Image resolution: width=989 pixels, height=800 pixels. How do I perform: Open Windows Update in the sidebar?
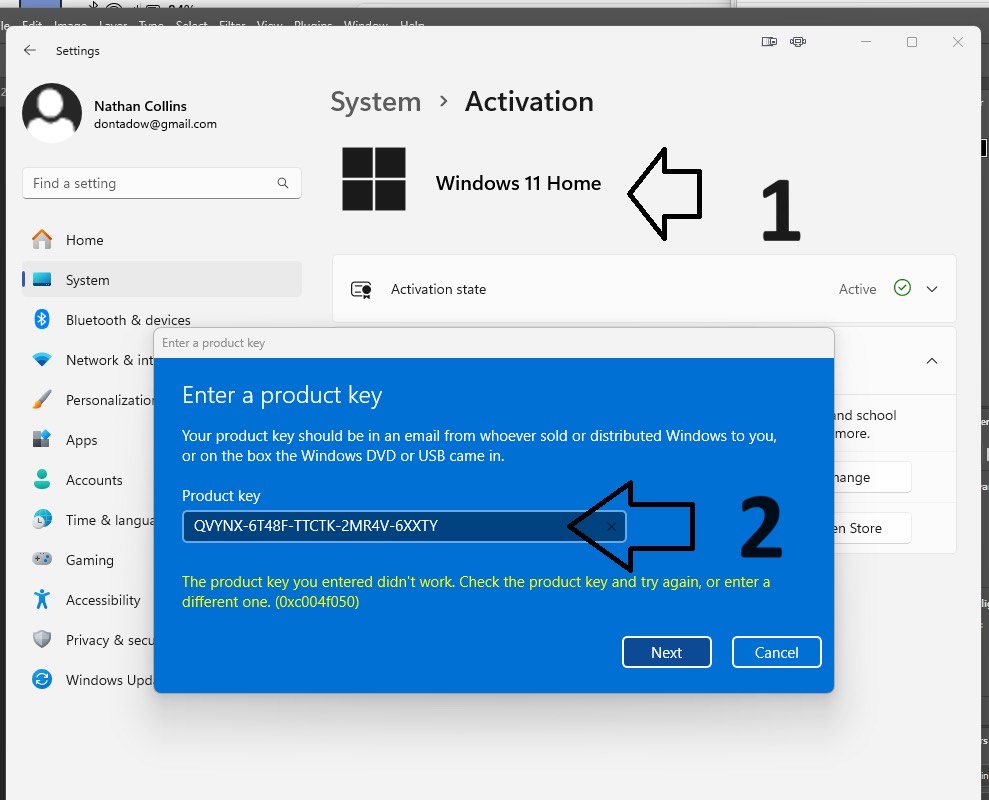pos(88,680)
